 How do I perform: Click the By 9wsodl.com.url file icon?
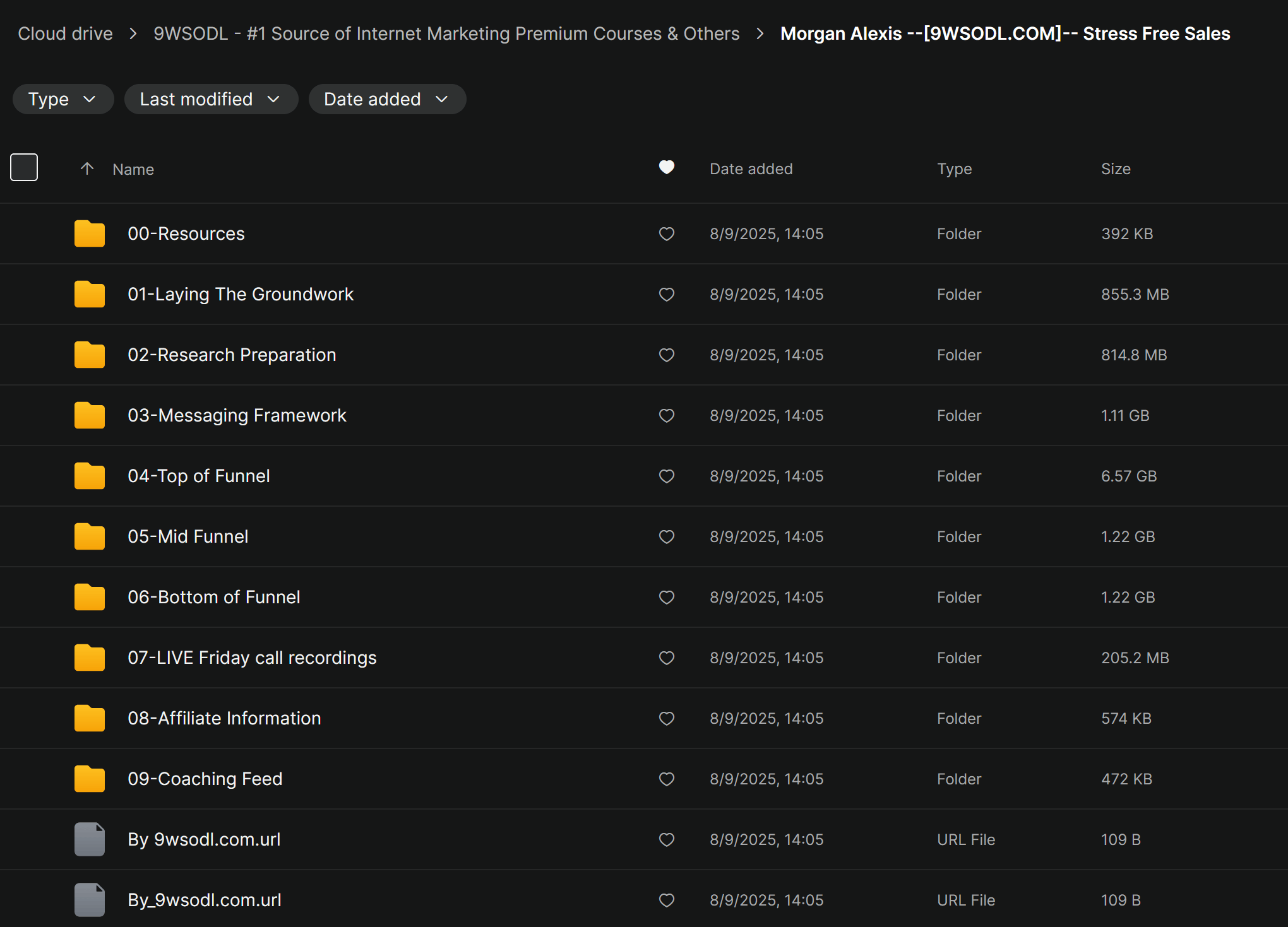(89, 839)
